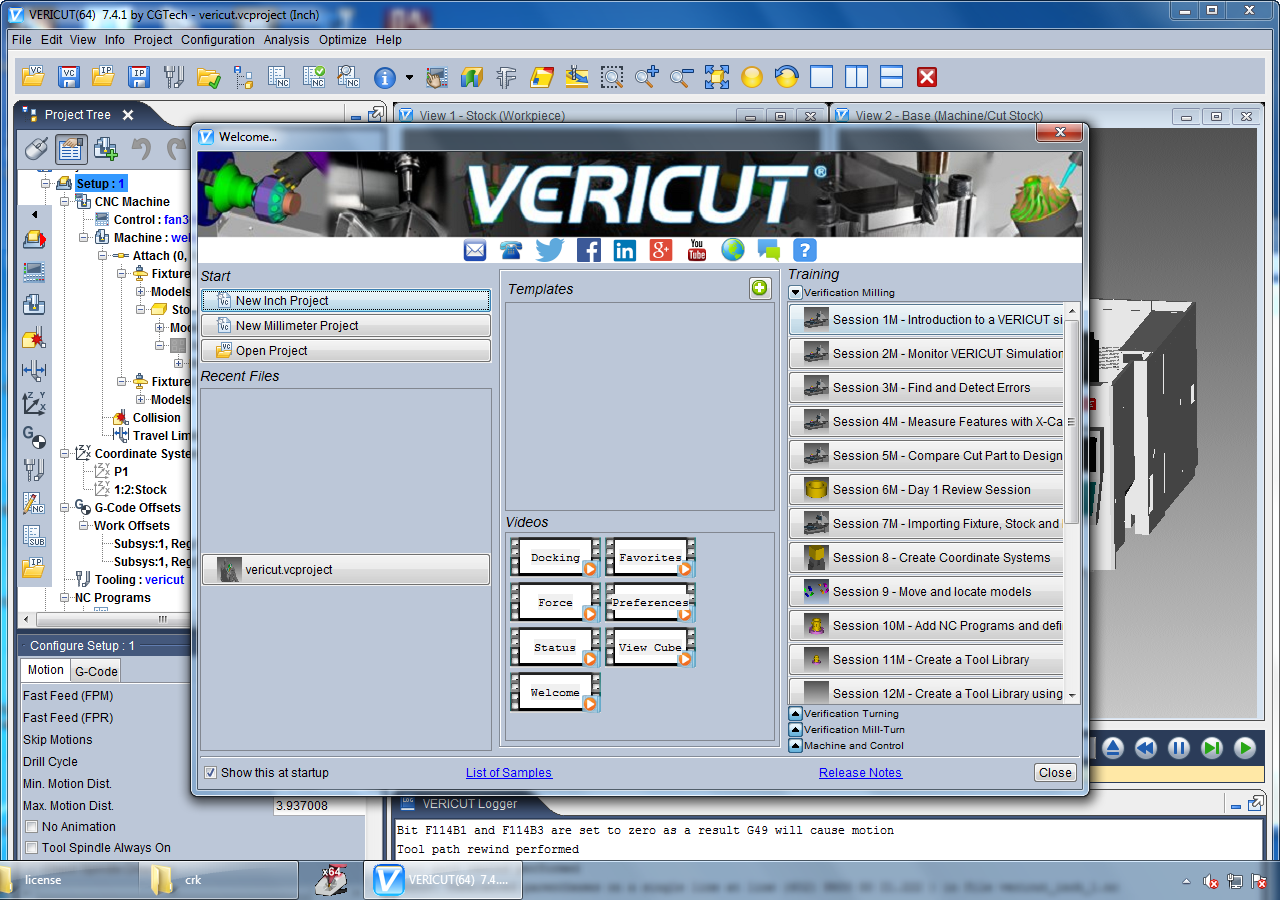
Task: Open recent file vericut.vcproject
Action: (346, 570)
